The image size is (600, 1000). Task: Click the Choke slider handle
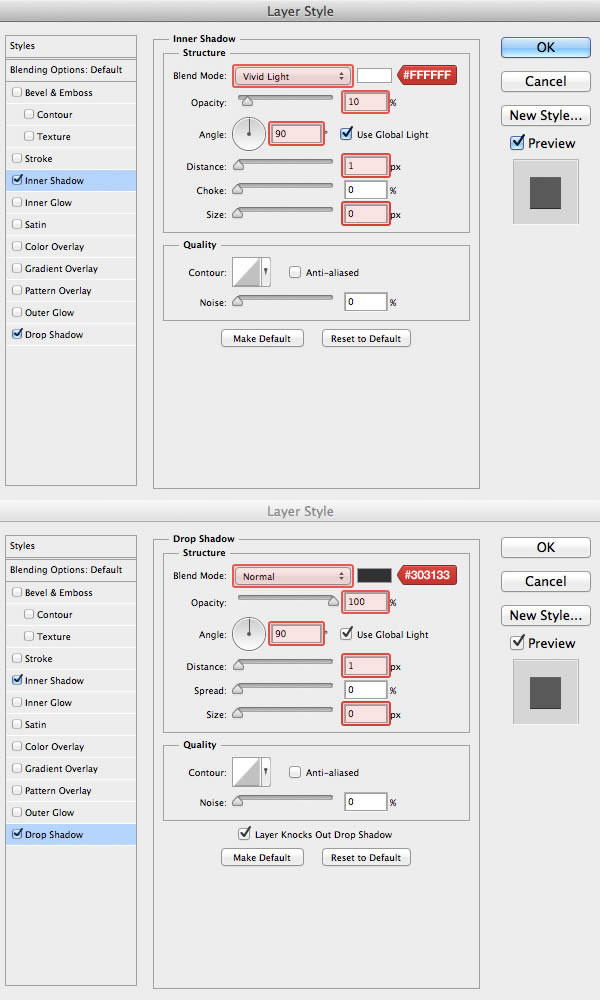238,189
